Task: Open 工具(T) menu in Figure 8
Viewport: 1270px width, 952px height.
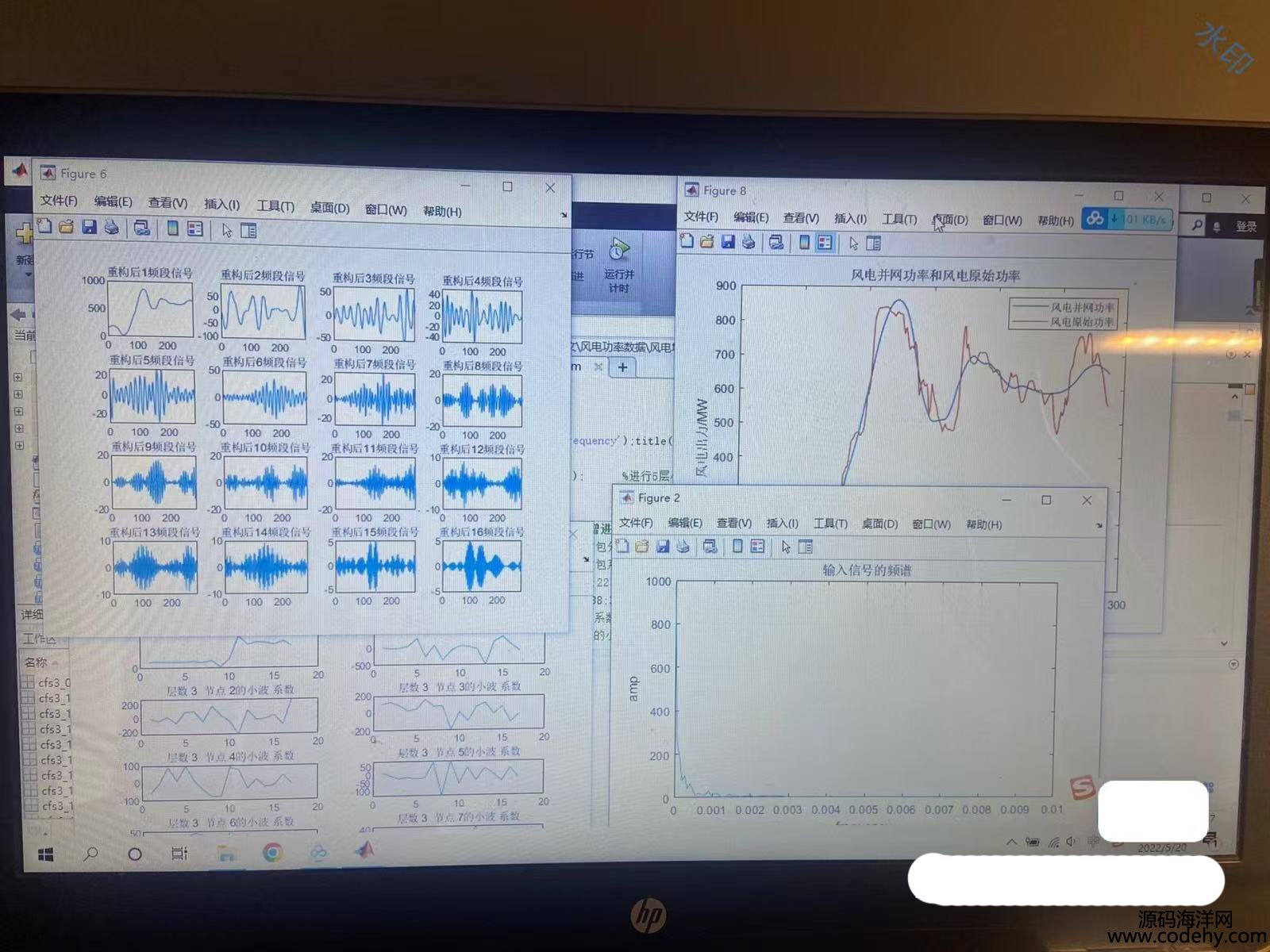Action: pos(899,219)
